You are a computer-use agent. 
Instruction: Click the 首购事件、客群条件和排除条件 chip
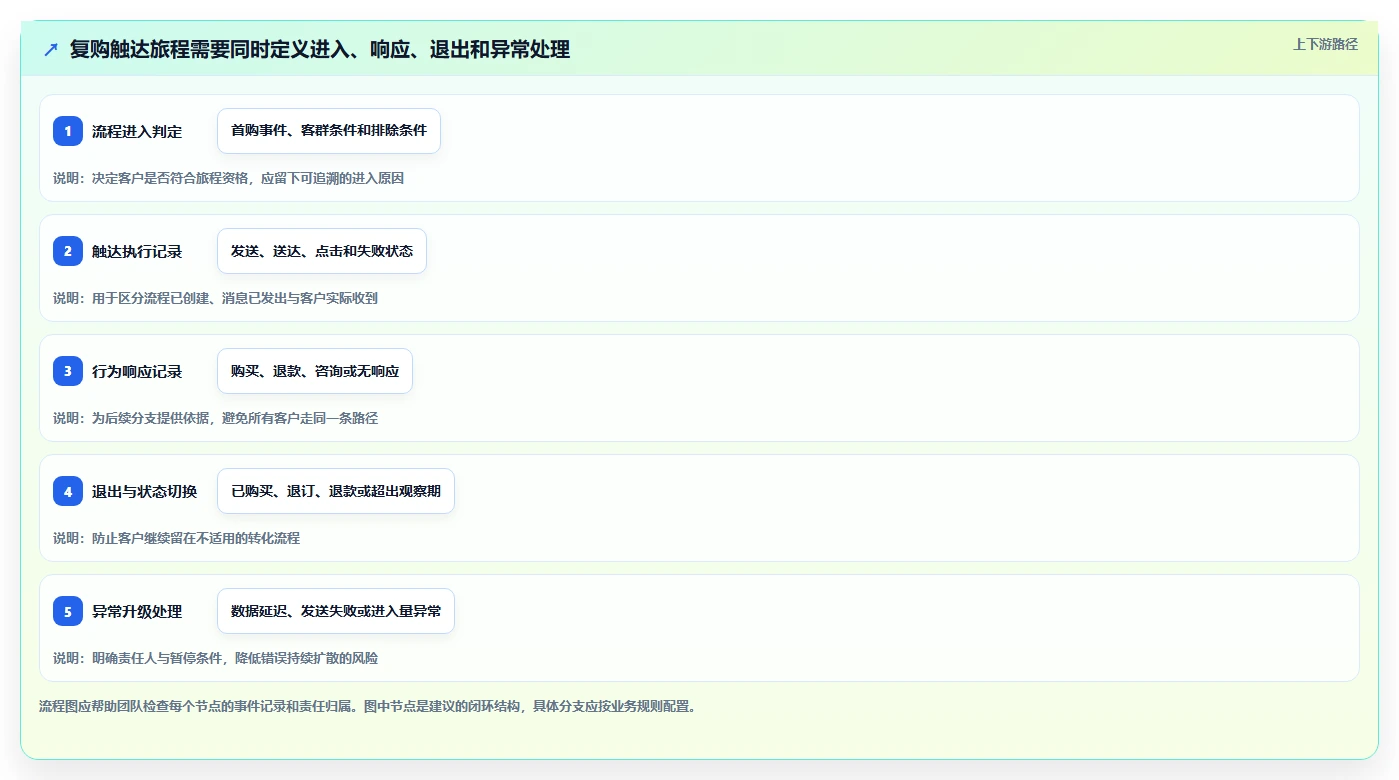click(x=329, y=131)
